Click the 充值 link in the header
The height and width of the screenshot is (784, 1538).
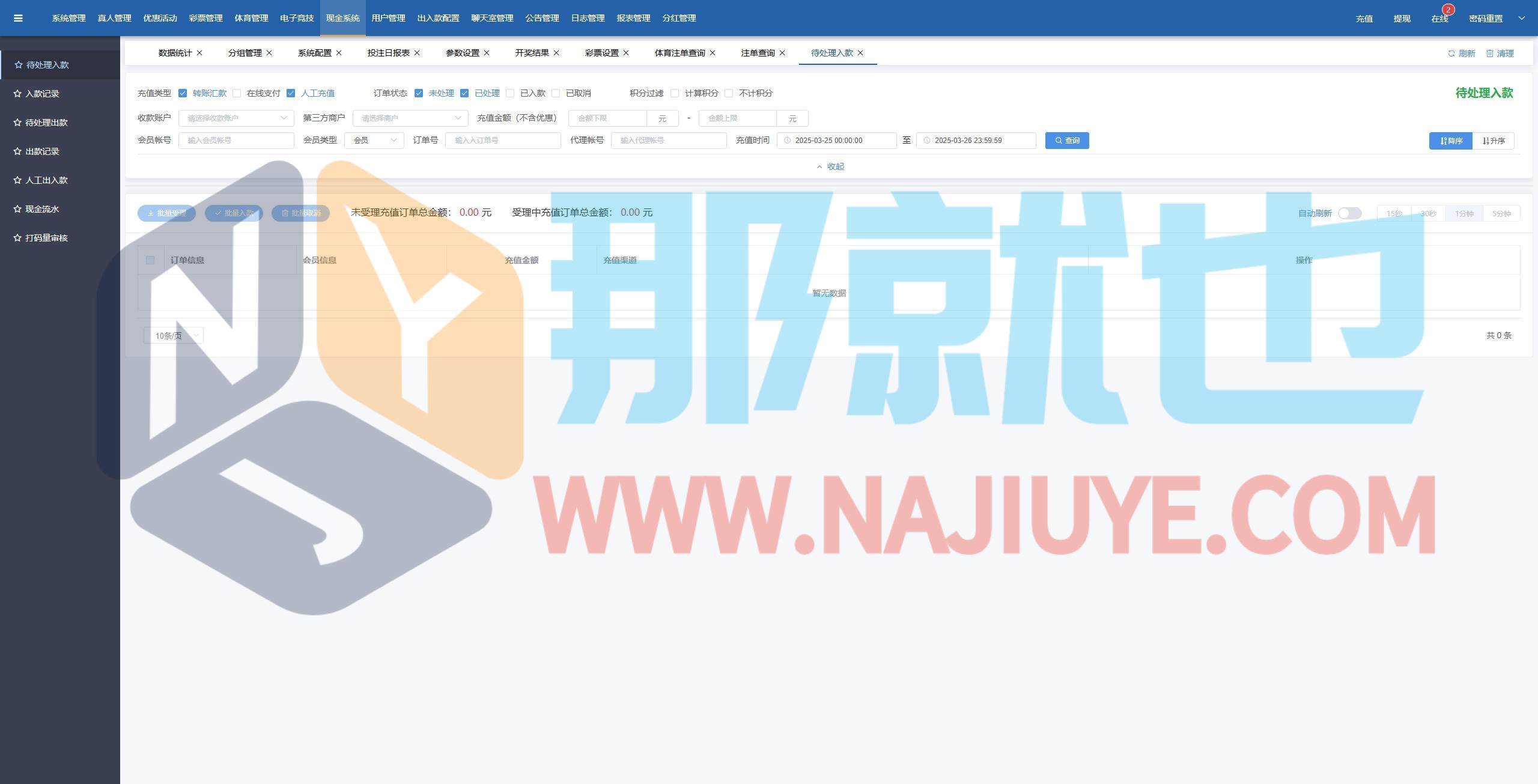[1364, 19]
